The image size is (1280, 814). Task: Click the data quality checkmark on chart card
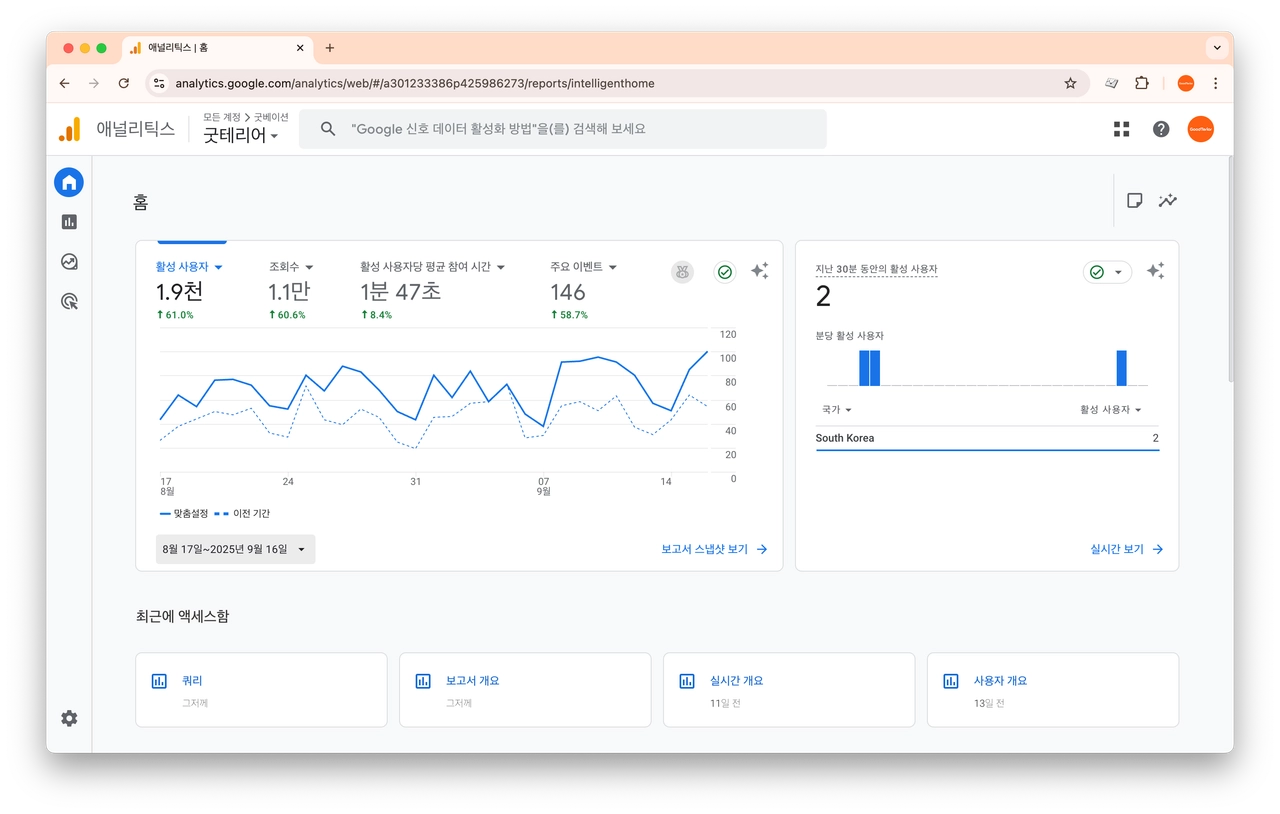[725, 272]
